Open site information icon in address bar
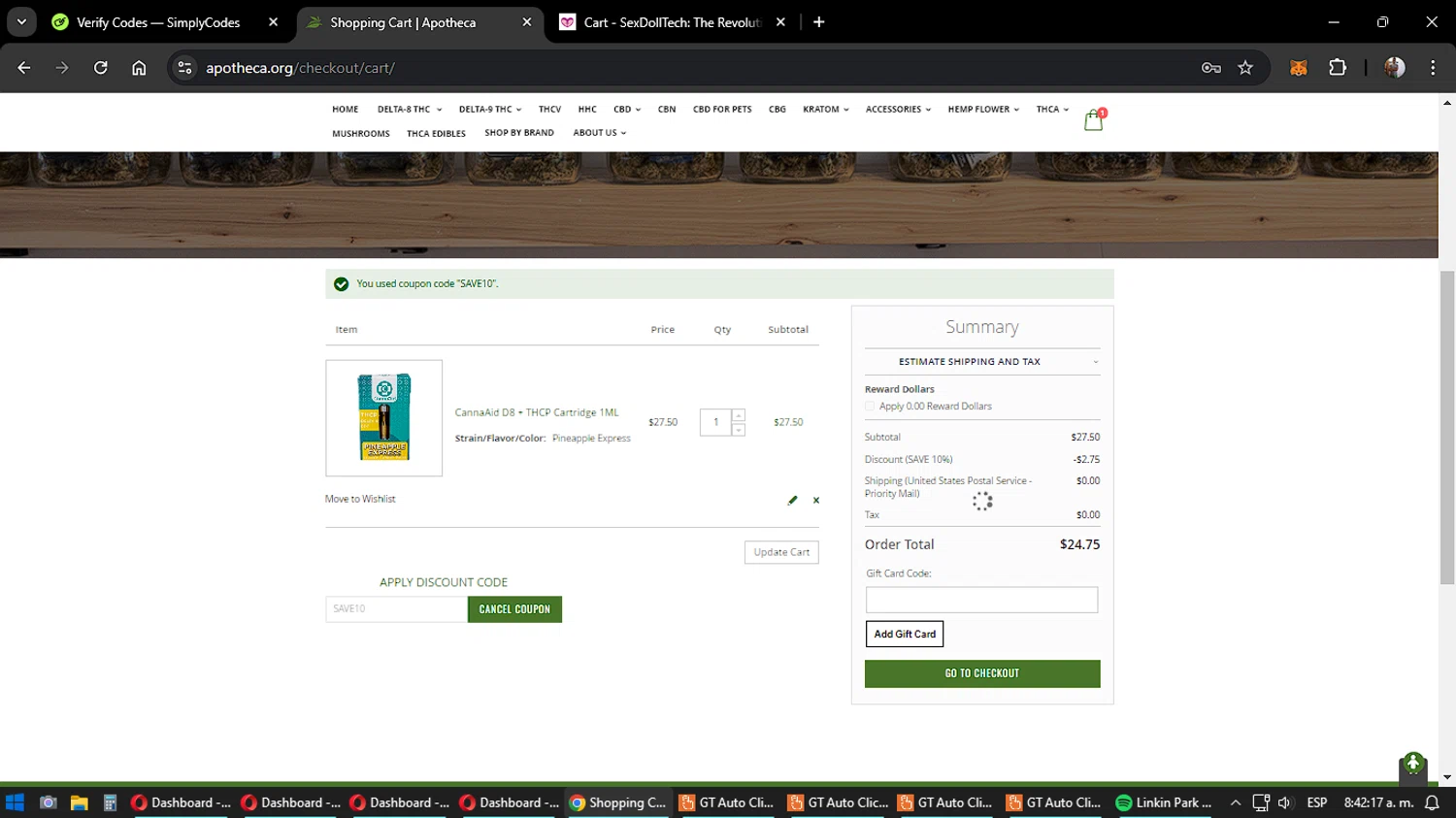 coord(185,68)
